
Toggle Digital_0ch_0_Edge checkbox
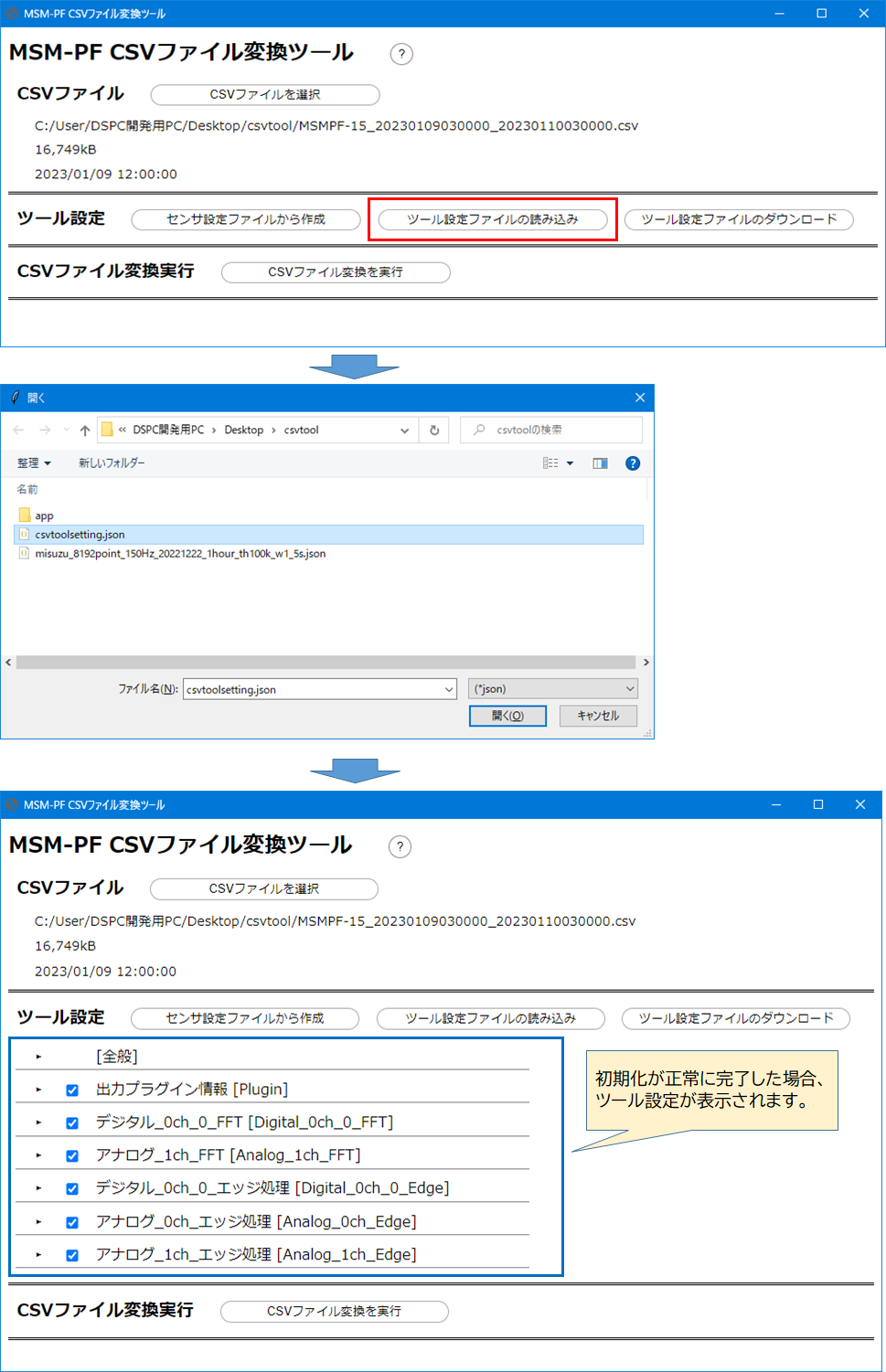(72, 1188)
